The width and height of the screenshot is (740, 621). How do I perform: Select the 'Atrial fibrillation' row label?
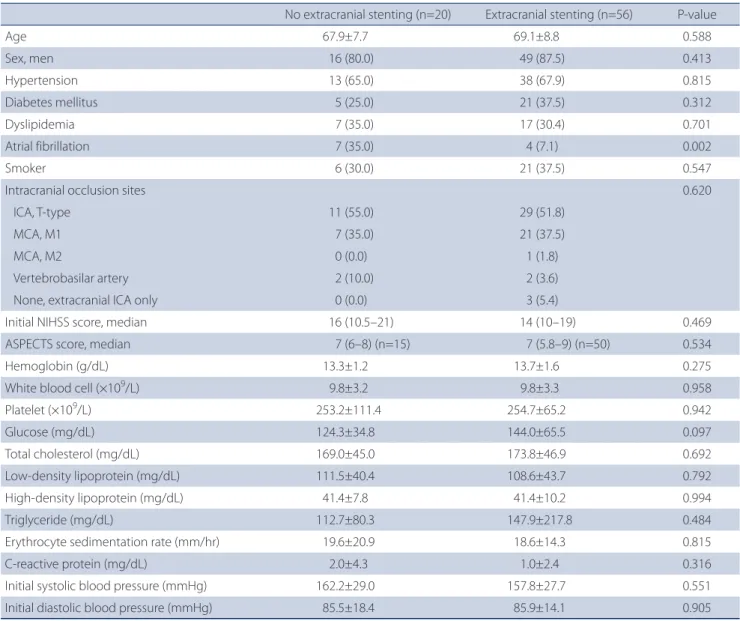click(47, 146)
